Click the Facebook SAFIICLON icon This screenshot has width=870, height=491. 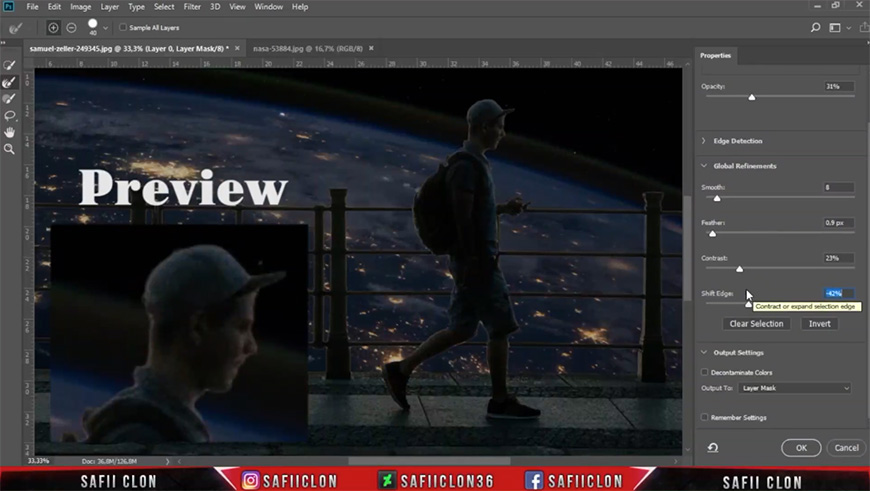[534, 480]
